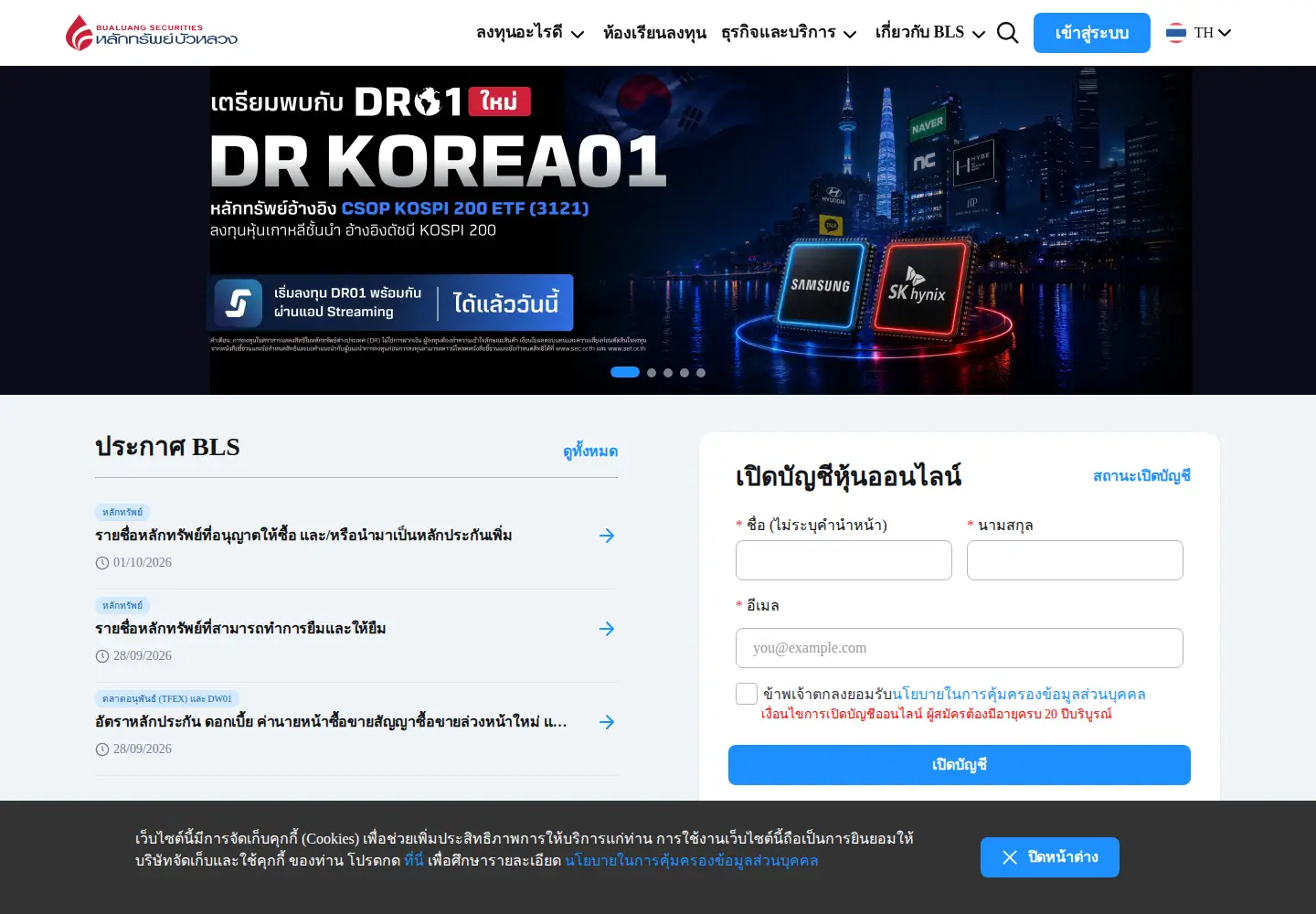This screenshot has width=1316, height=914.
Task: Open the Bualuang Securities logo home link
Action: point(152,33)
